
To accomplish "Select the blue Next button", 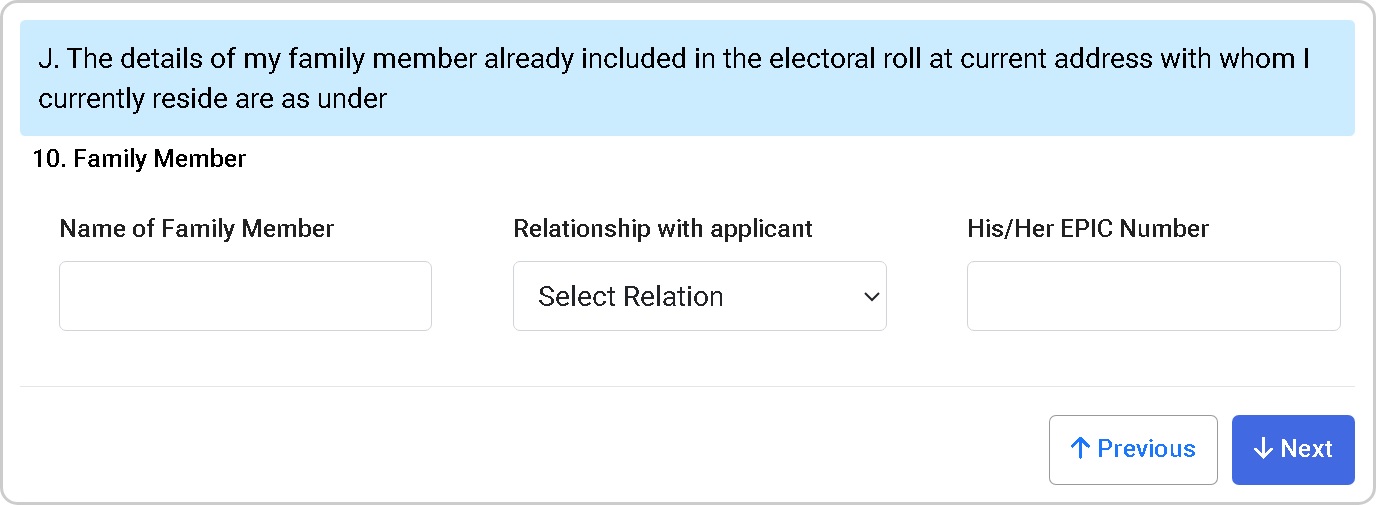I will click(x=1293, y=450).
